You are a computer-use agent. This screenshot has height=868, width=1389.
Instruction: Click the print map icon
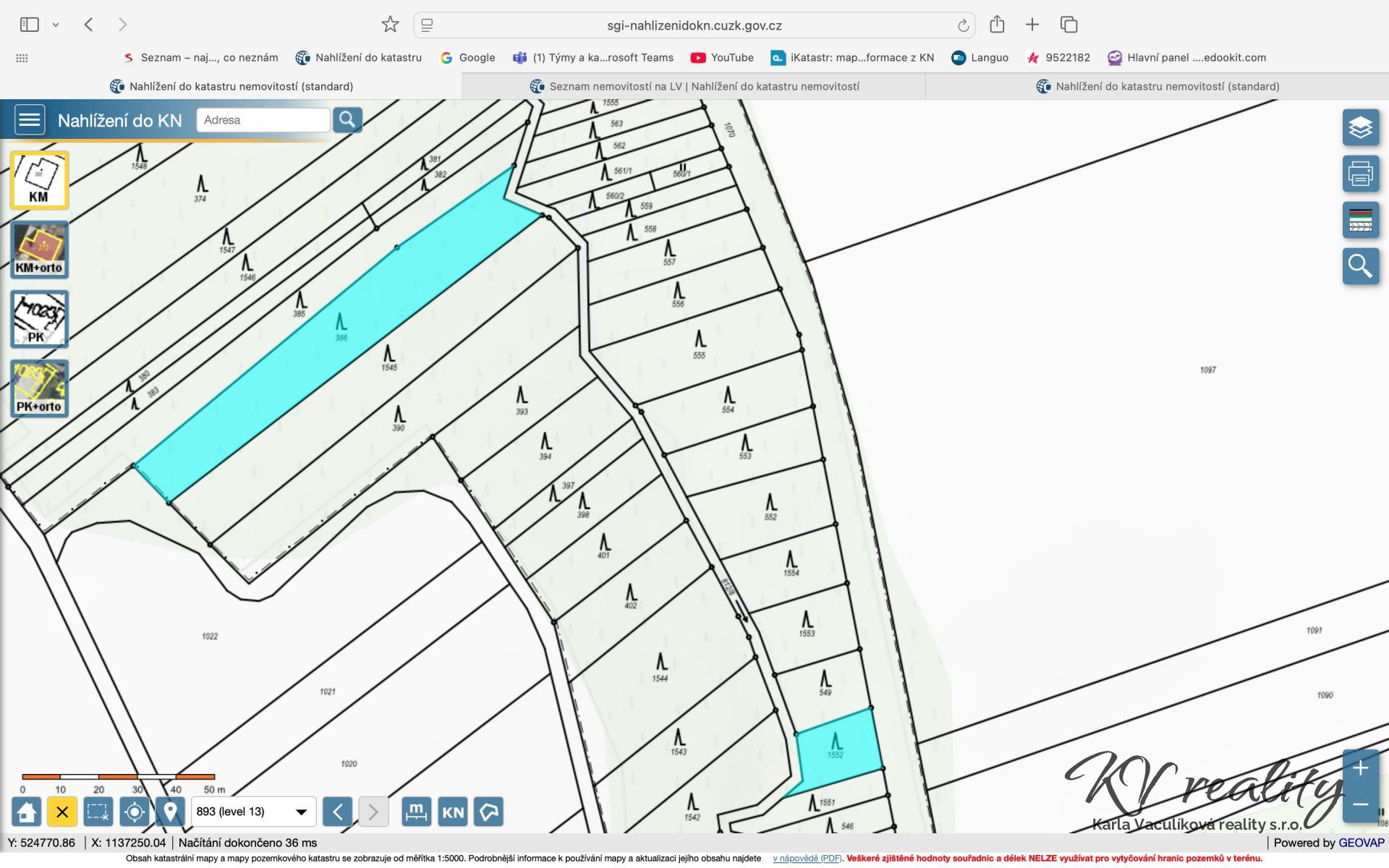click(1360, 174)
